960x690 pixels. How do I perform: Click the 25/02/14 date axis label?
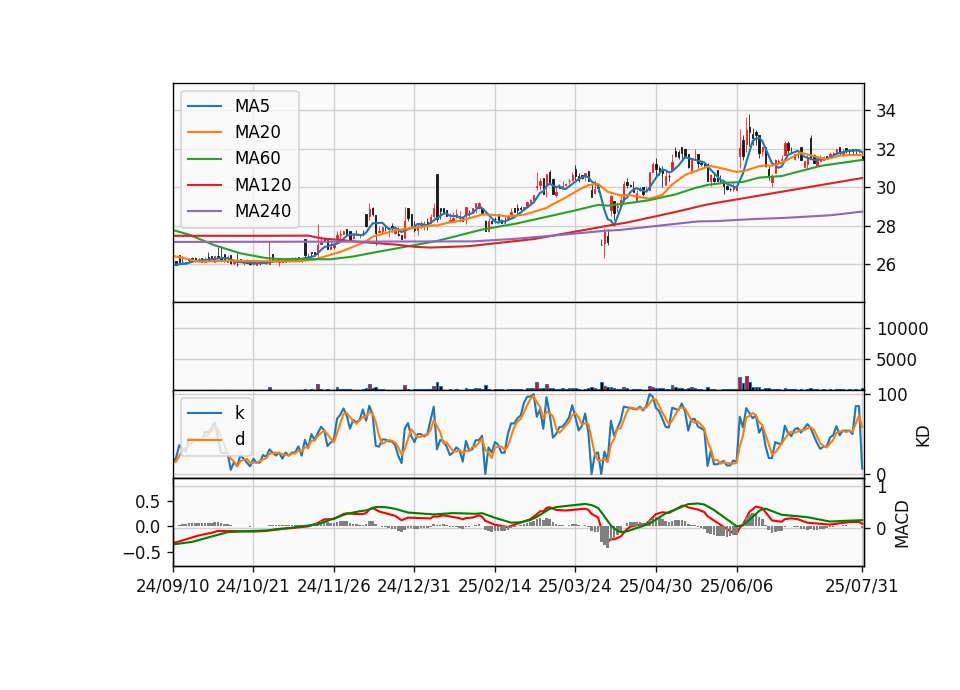[x=495, y=586]
